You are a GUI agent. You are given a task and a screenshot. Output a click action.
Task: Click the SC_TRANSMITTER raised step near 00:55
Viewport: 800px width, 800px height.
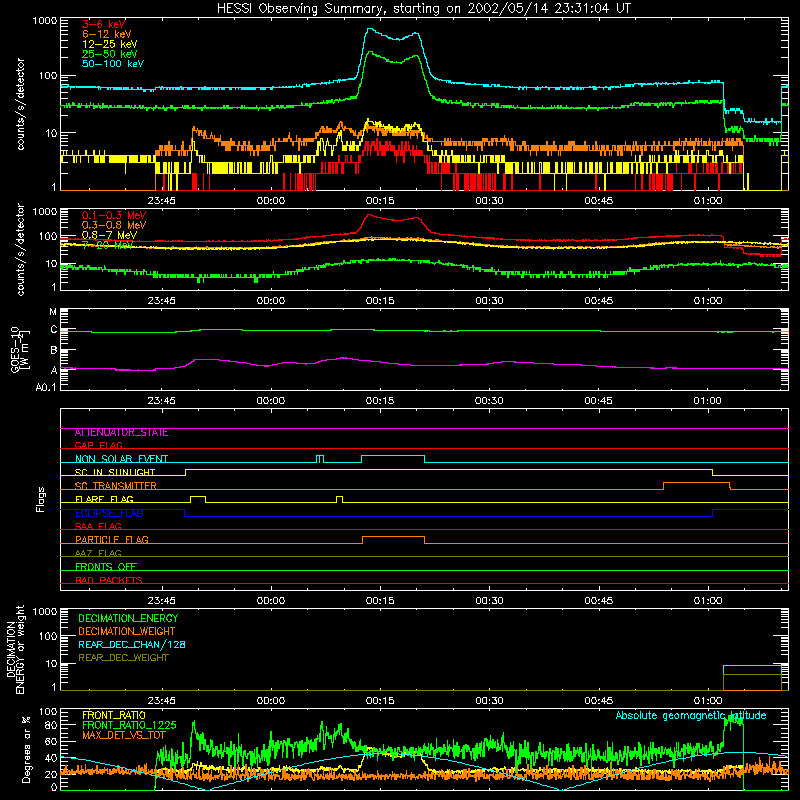coord(696,485)
